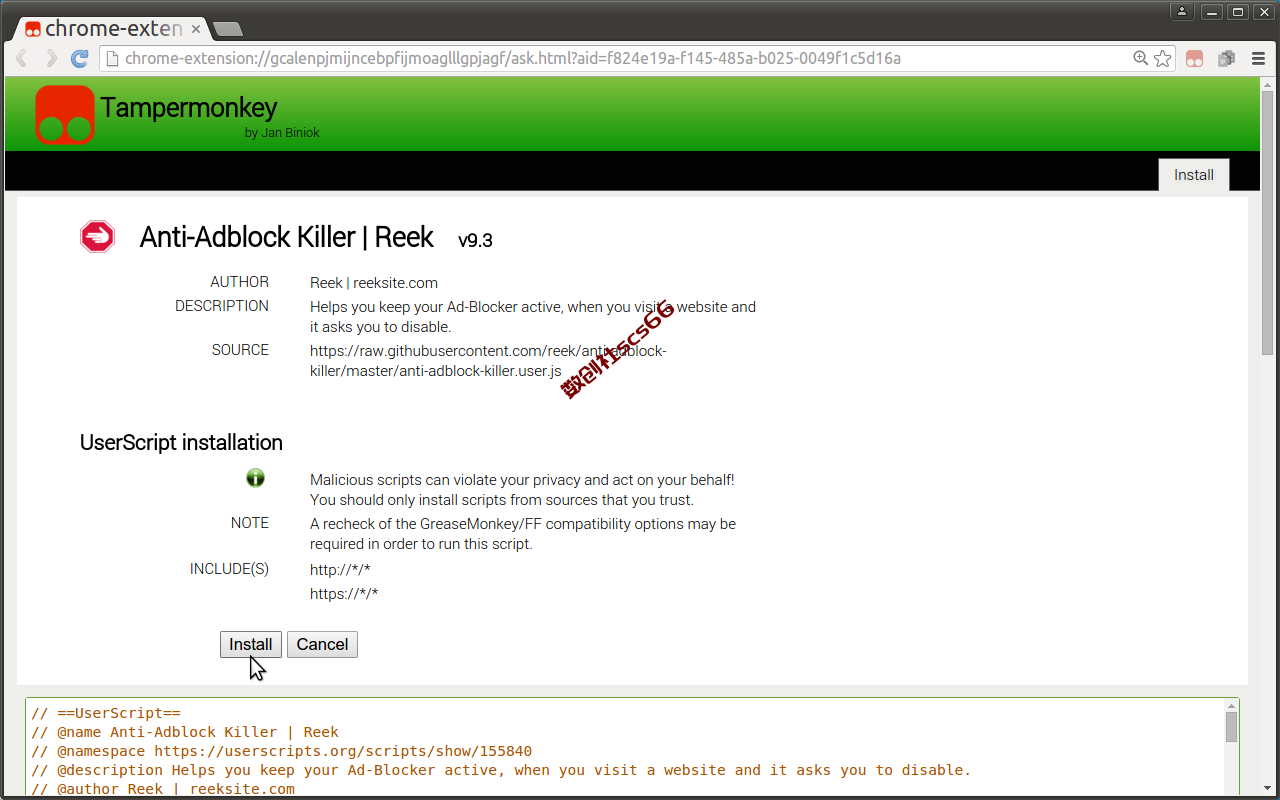Click the '// ==UserScript==' line in code
Viewport: 1280px width, 800px height.
(105, 713)
